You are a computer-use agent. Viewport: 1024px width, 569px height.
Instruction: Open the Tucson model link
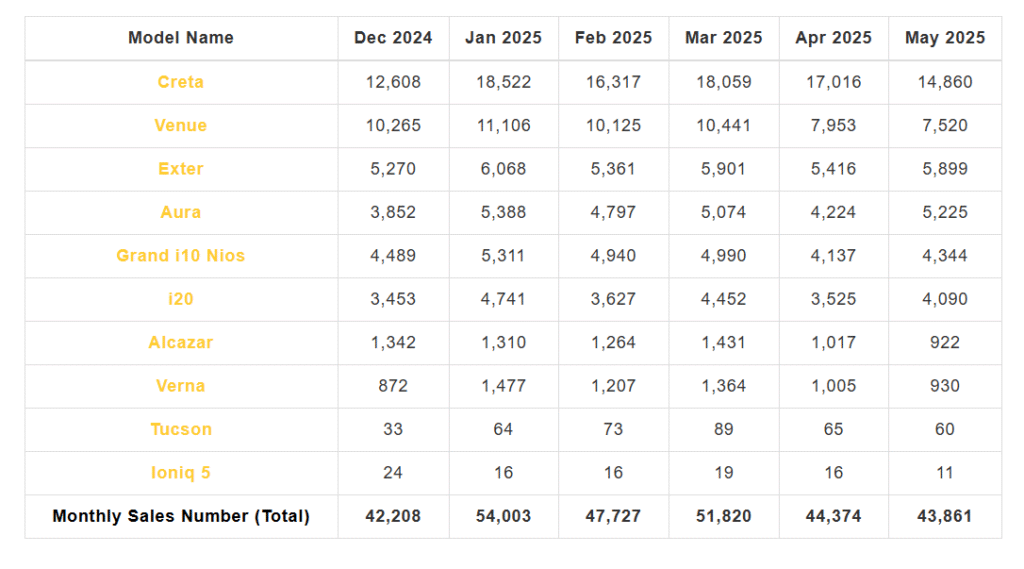click(x=180, y=429)
